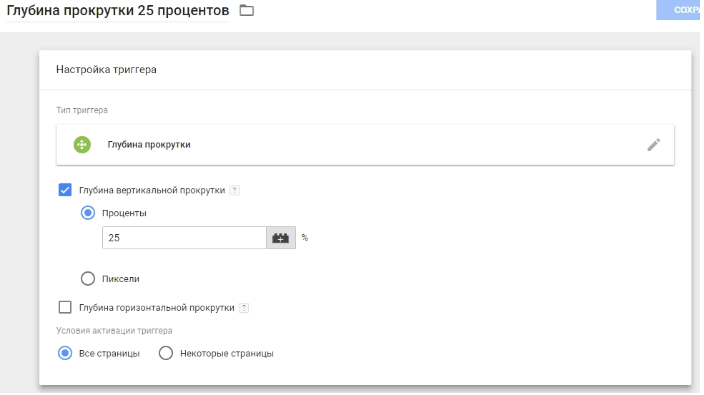This screenshot has height=395, width=704.
Task: Click the percentage input field containing 25
Action: (x=184, y=237)
